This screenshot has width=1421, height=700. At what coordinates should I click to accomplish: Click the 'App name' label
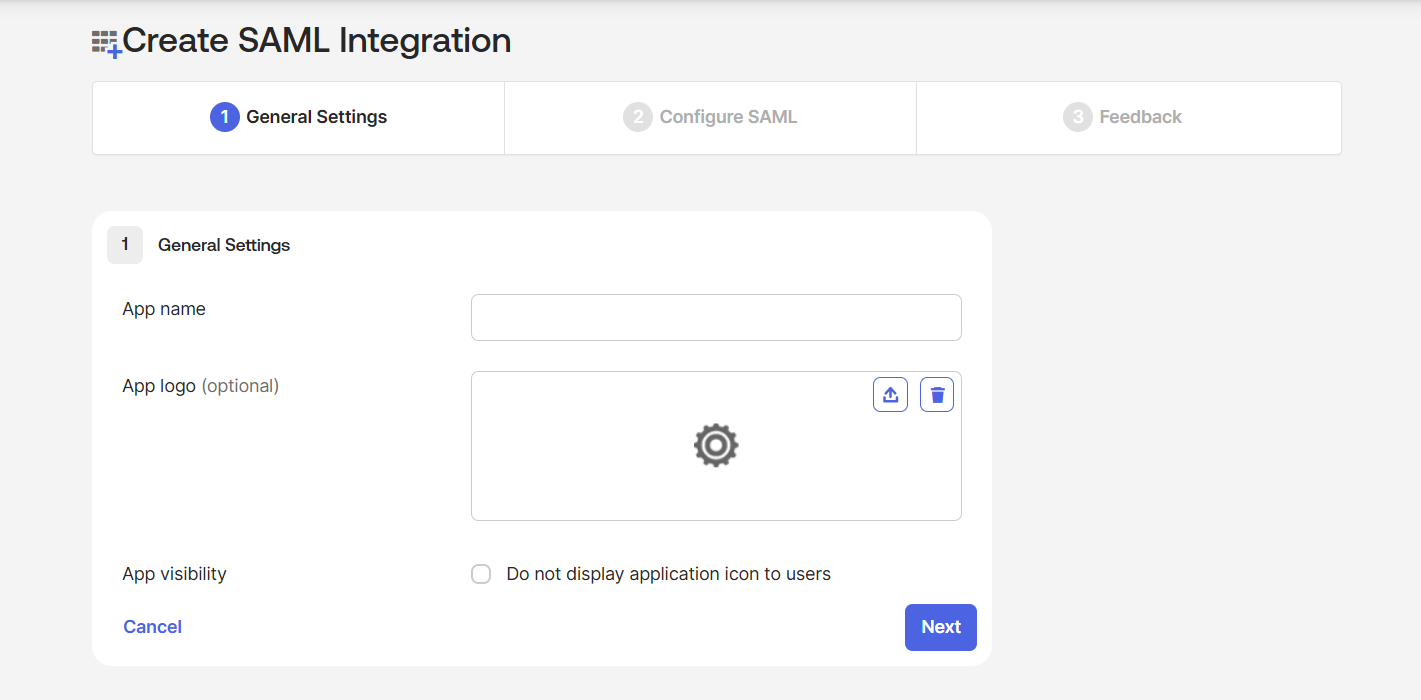pyautogui.click(x=164, y=309)
